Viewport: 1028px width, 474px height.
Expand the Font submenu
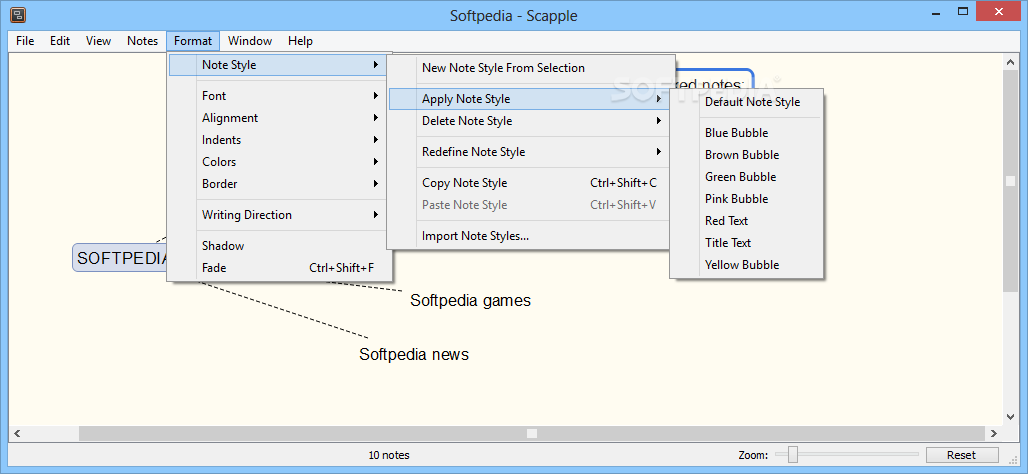tap(280, 96)
